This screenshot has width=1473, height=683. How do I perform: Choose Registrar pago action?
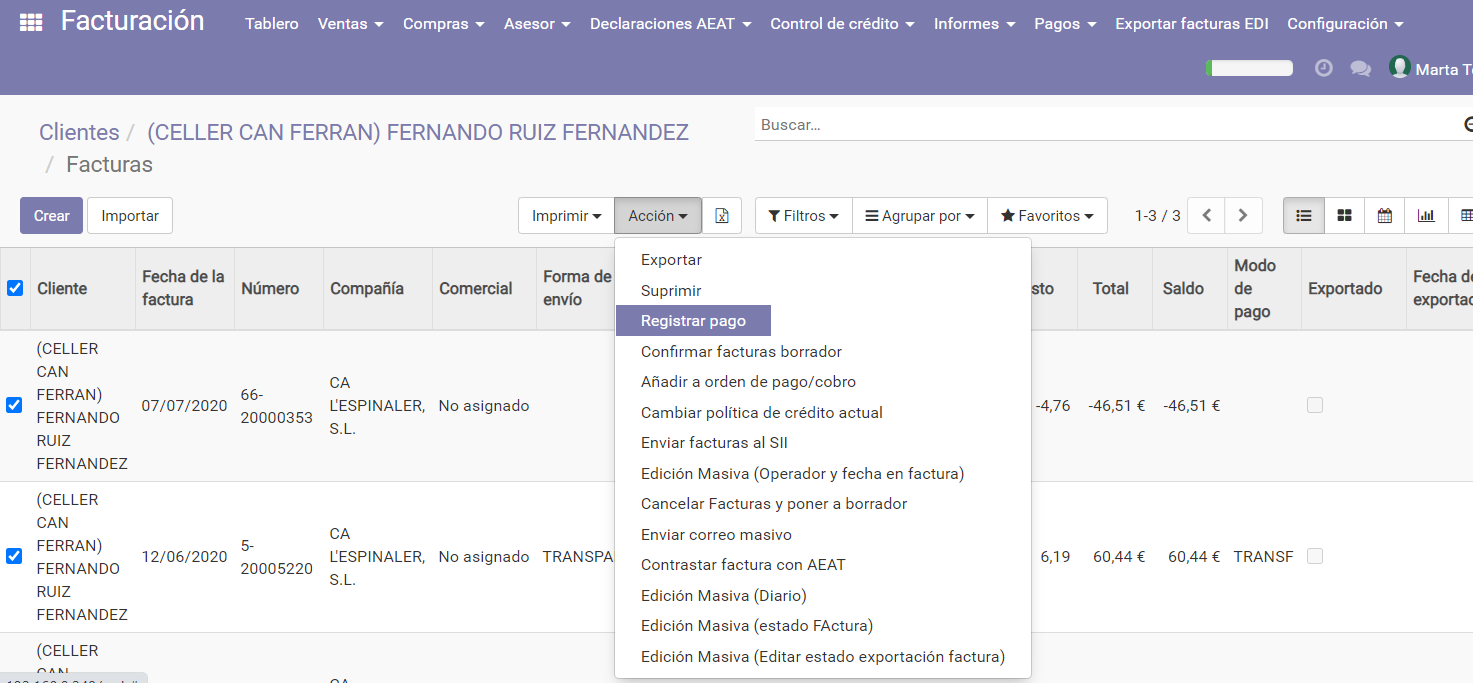[693, 321]
